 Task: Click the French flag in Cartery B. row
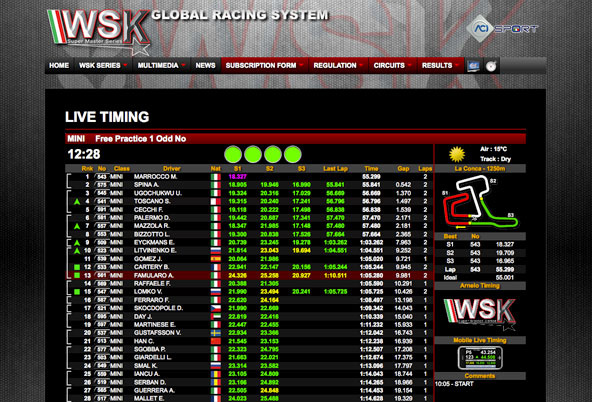216,267
